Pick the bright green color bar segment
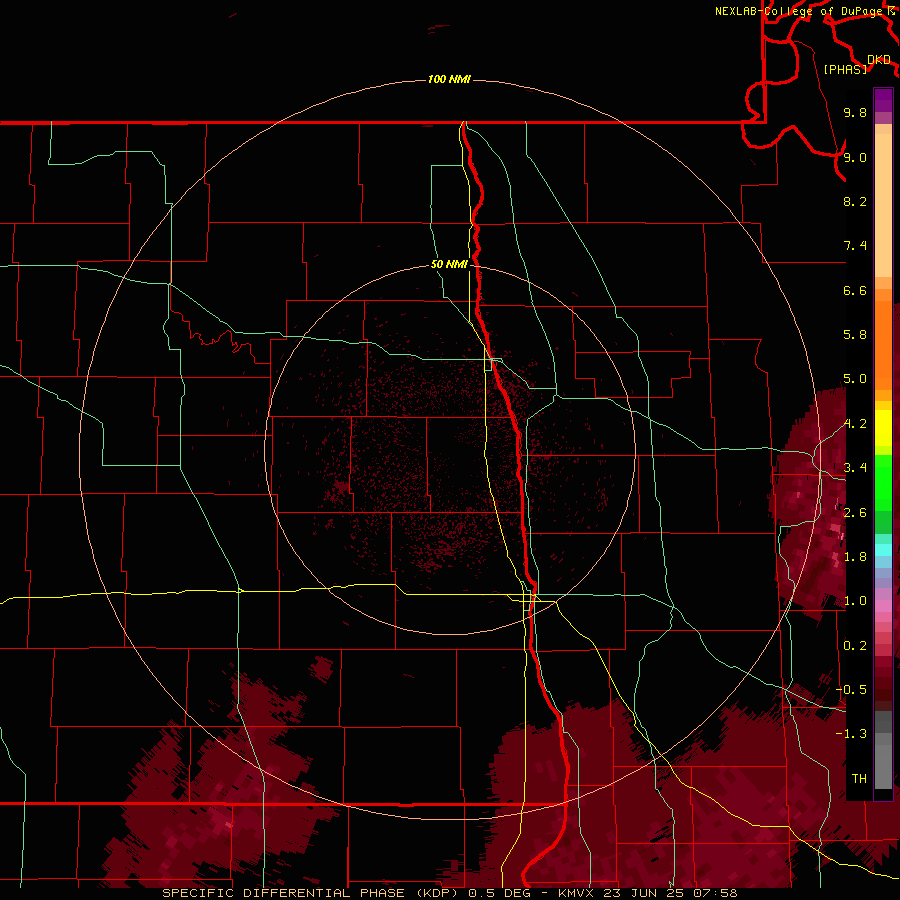Viewport: 900px width, 900px height. pos(883,483)
